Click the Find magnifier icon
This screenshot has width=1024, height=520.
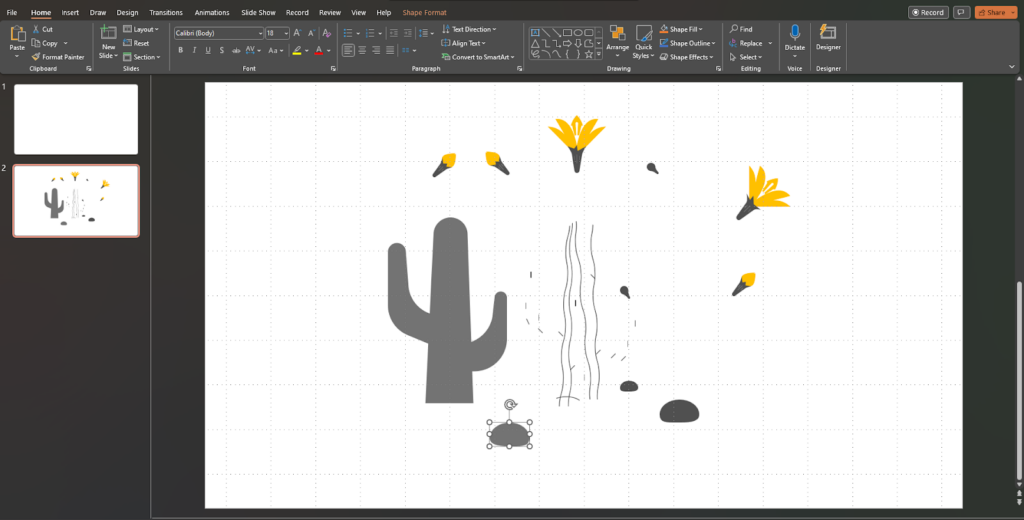point(733,30)
